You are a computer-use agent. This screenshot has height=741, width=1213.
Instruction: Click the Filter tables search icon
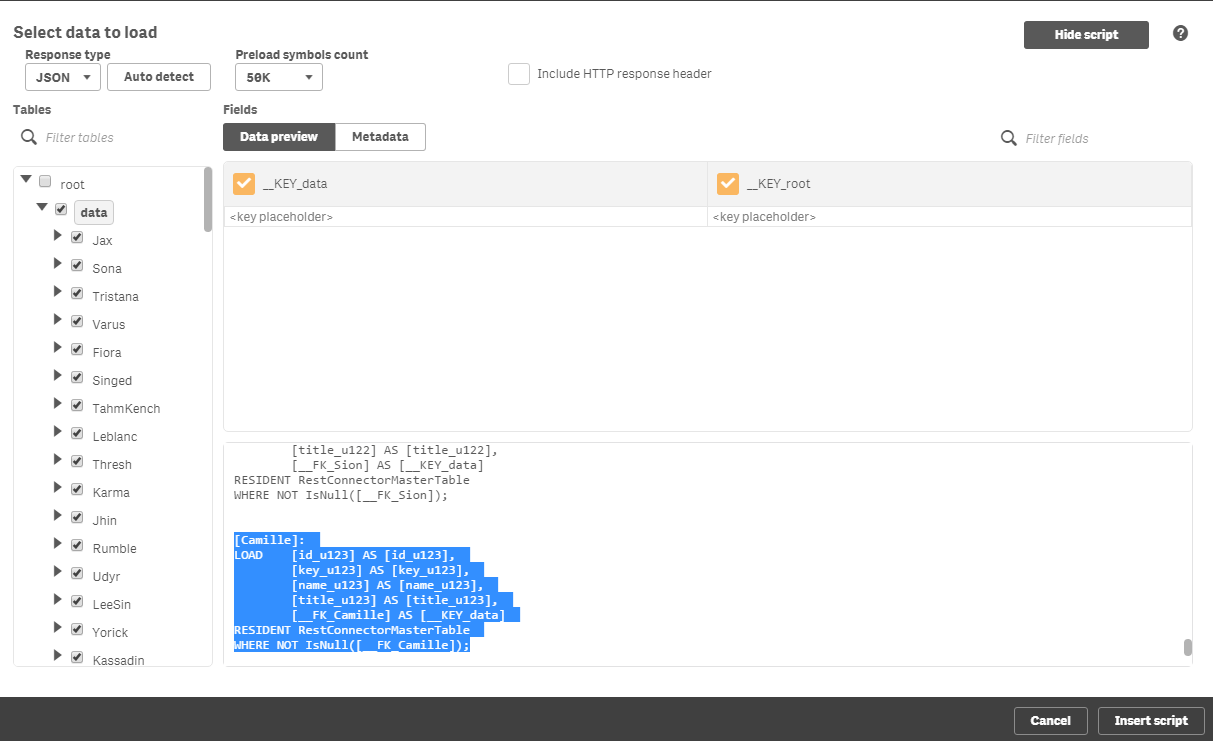(29, 137)
